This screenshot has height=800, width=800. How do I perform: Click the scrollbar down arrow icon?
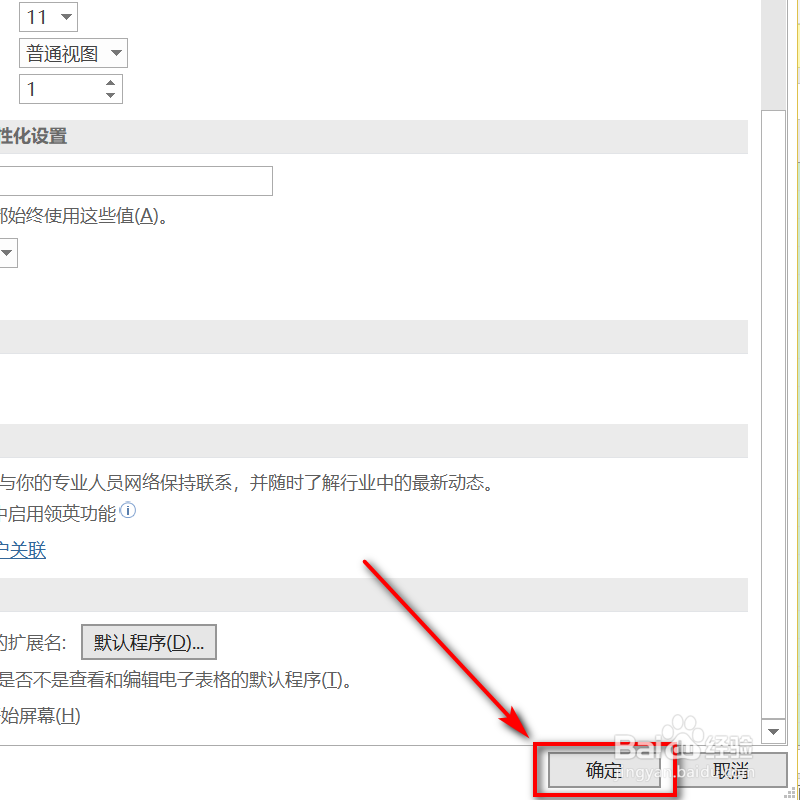click(x=773, y=731)
